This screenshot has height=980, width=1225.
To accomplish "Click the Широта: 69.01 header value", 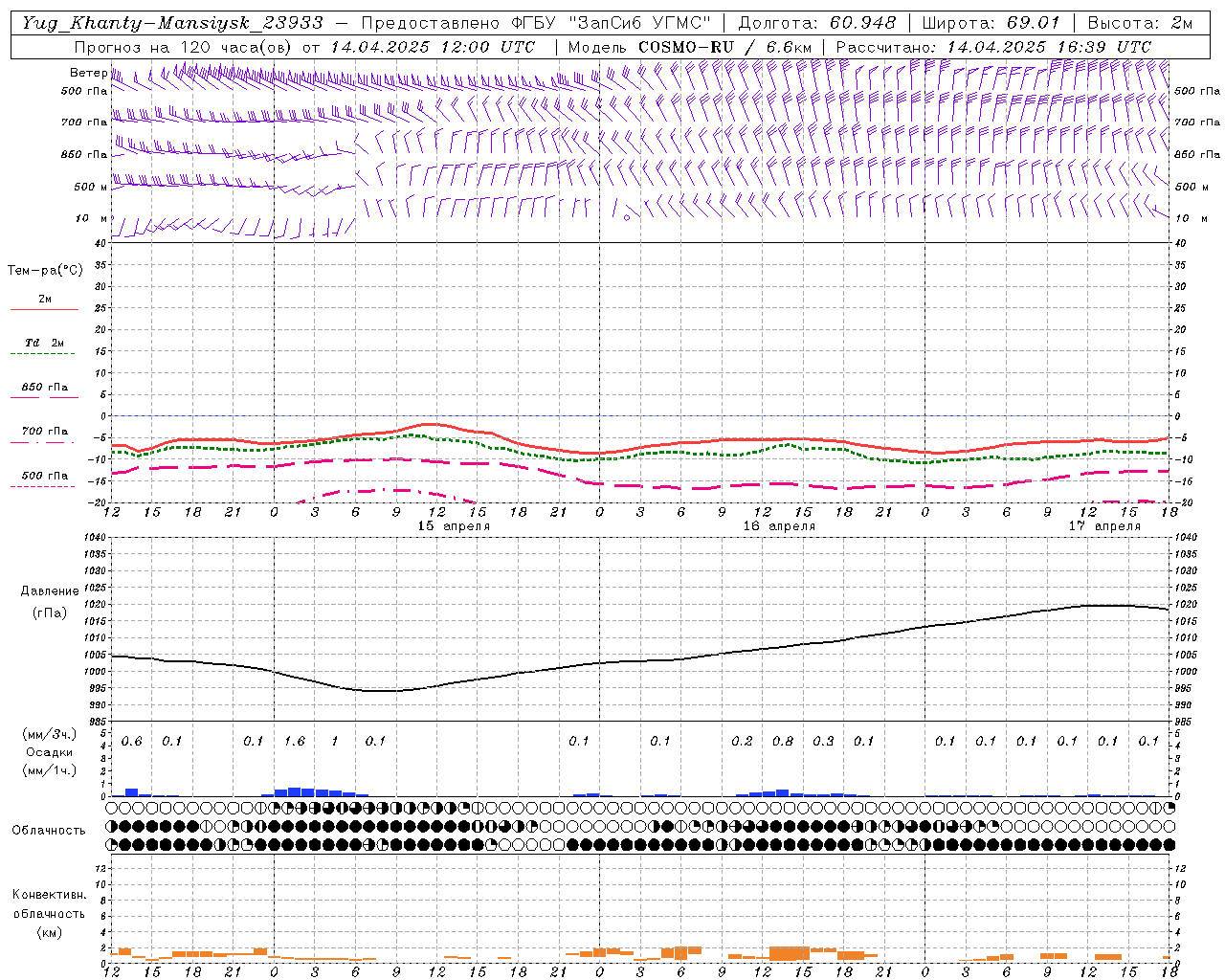I will coord(991,23).
